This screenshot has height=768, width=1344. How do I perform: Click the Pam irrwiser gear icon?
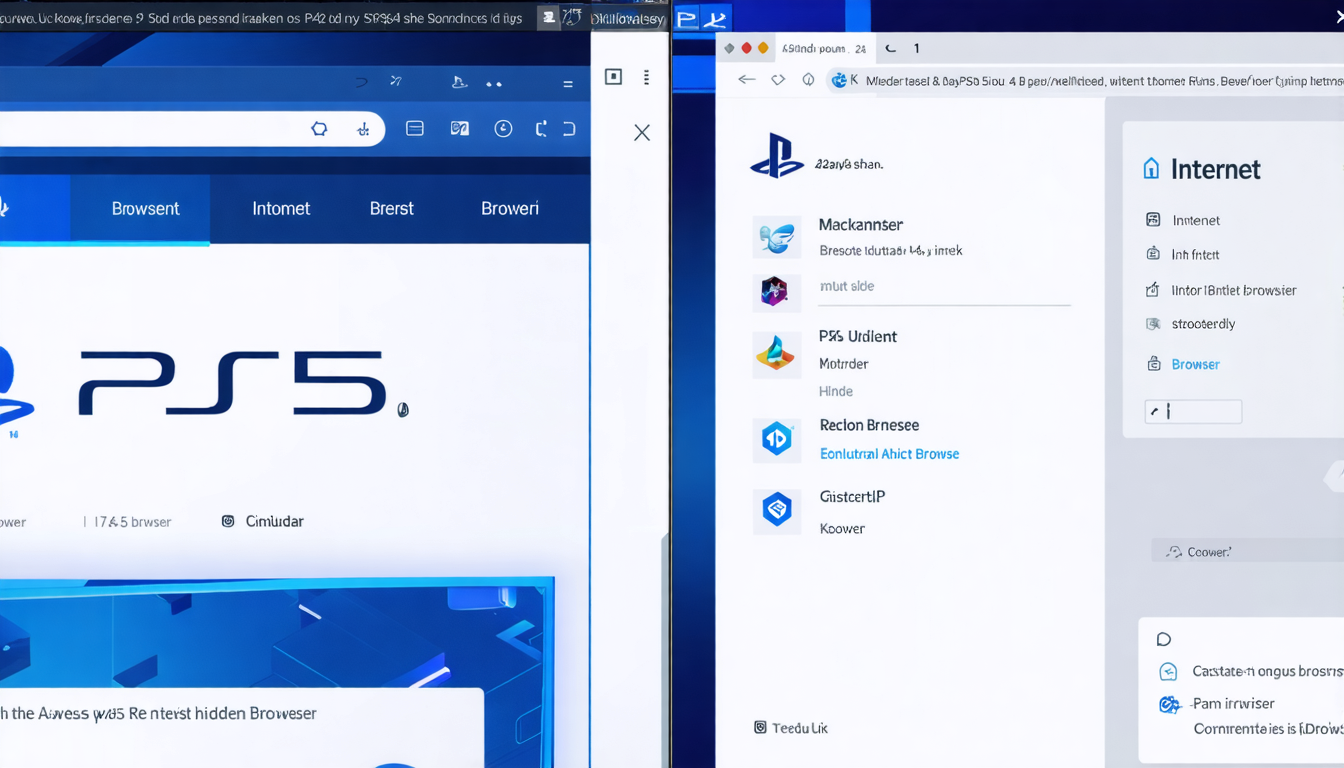(x=1168, y=704)
